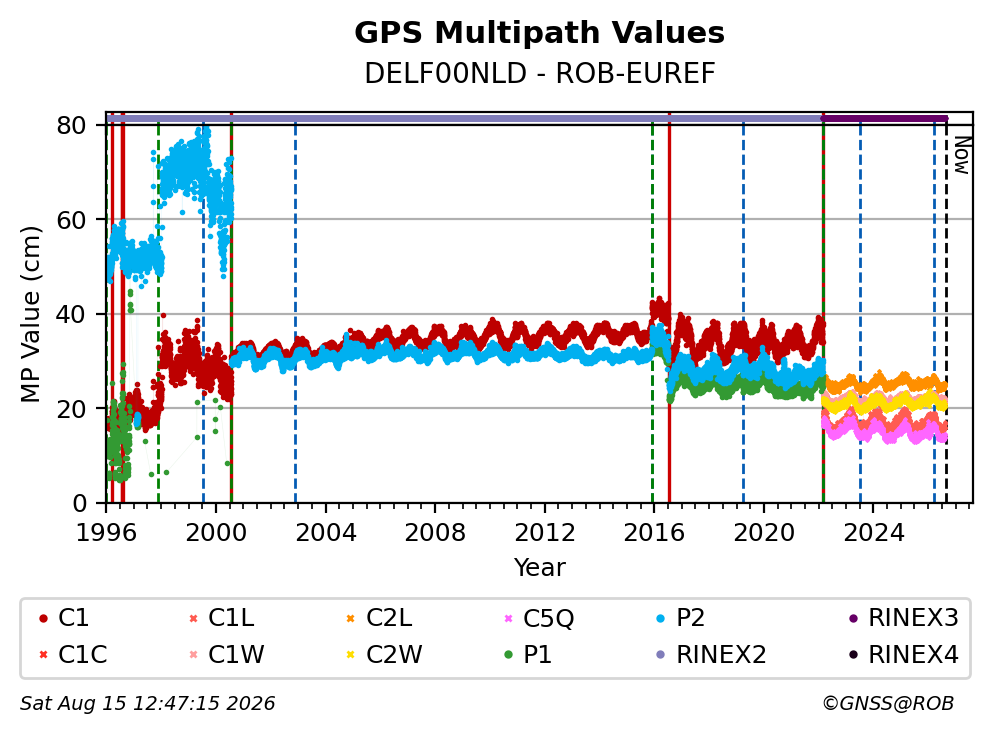
Task: Click the 60 y-axis tick label
Action: coord(71,220)
